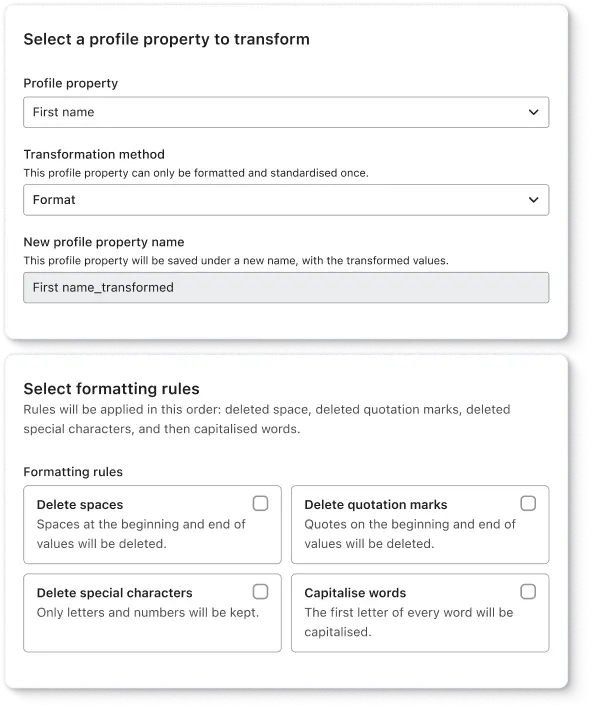Click the 'Only letters and numbers' description text
This screenshot has width=597, height=715.
(148, 612)
